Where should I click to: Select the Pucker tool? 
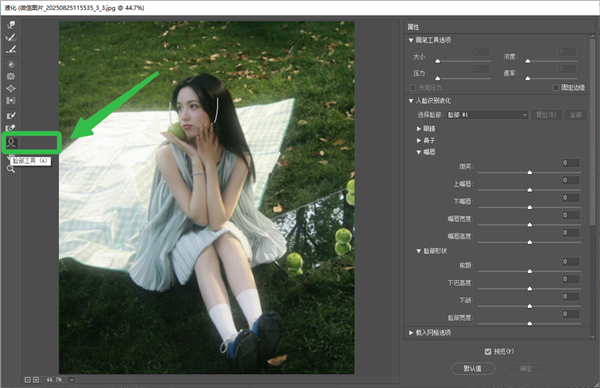pyautogui.click(x=11, y=76)
